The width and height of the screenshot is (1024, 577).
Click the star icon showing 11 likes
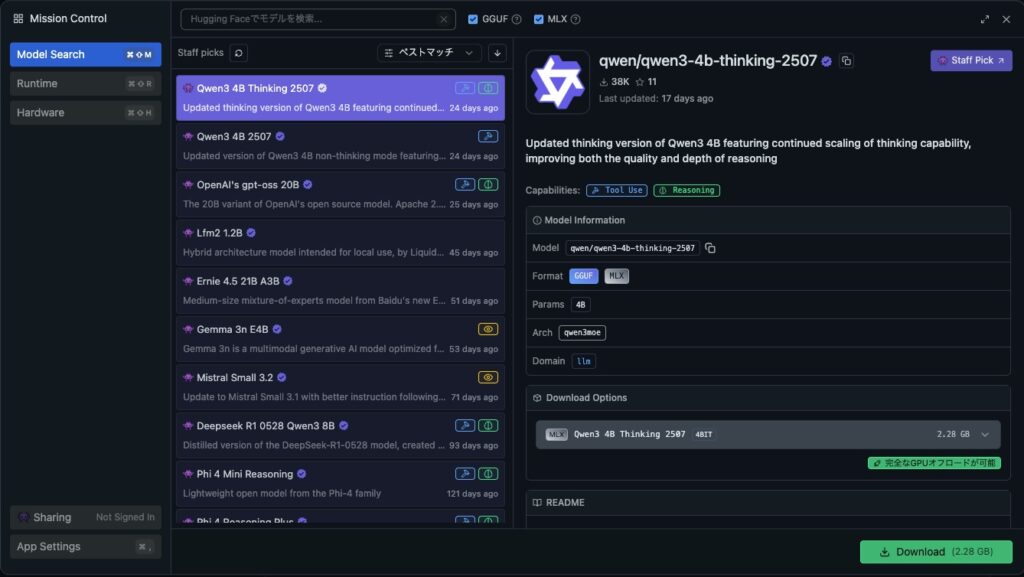point(640,82)
